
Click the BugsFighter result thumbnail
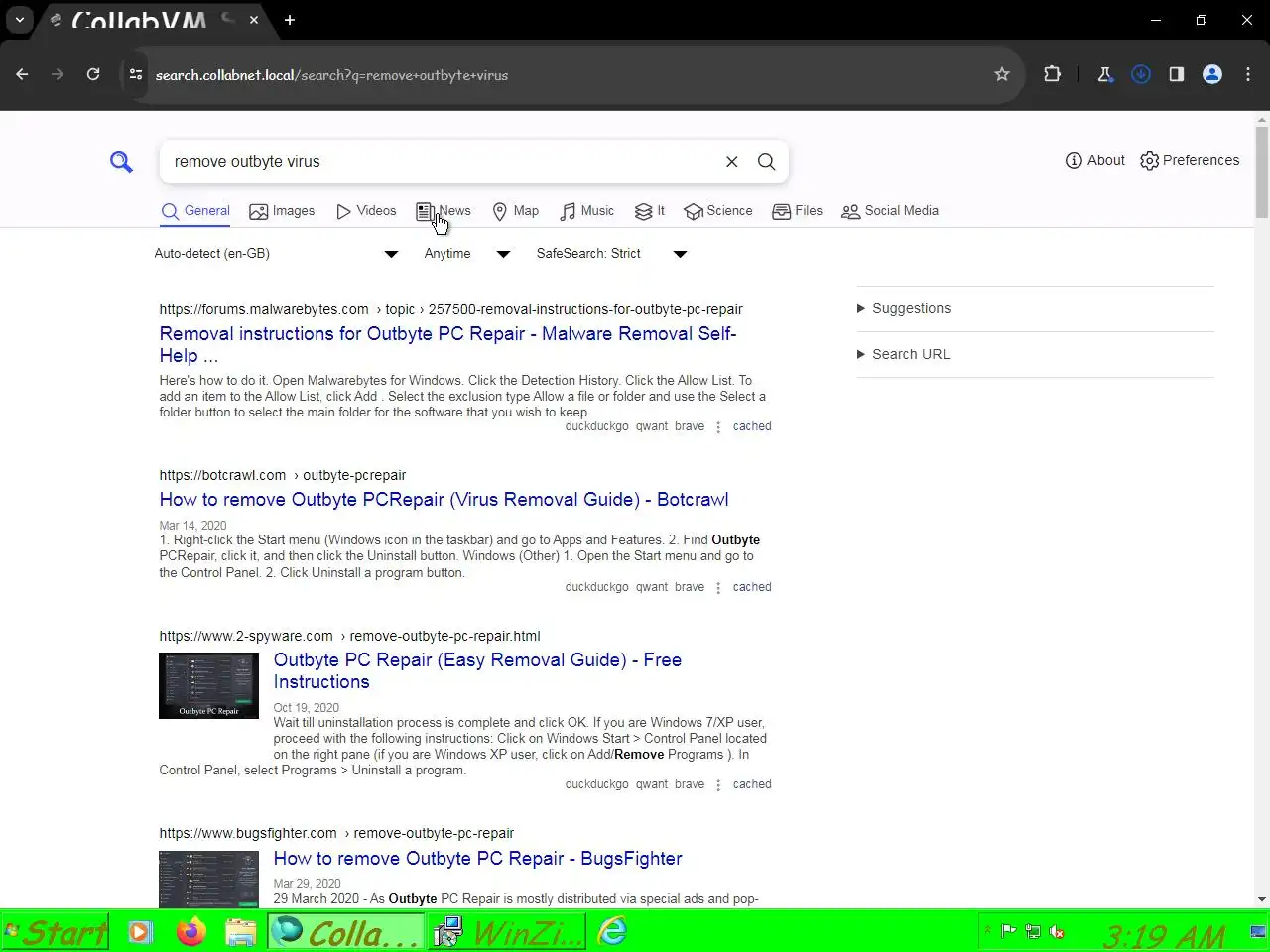coord(208,879)
